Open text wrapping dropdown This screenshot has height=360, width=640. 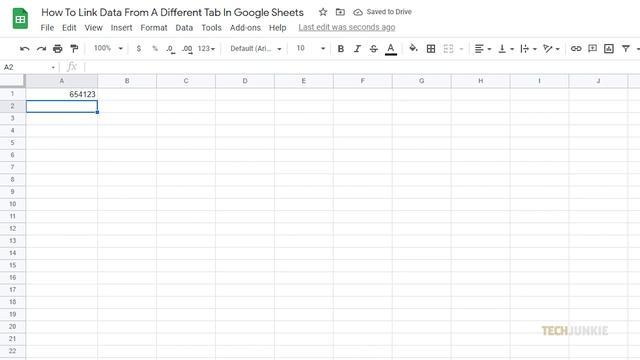click(529, 49)
